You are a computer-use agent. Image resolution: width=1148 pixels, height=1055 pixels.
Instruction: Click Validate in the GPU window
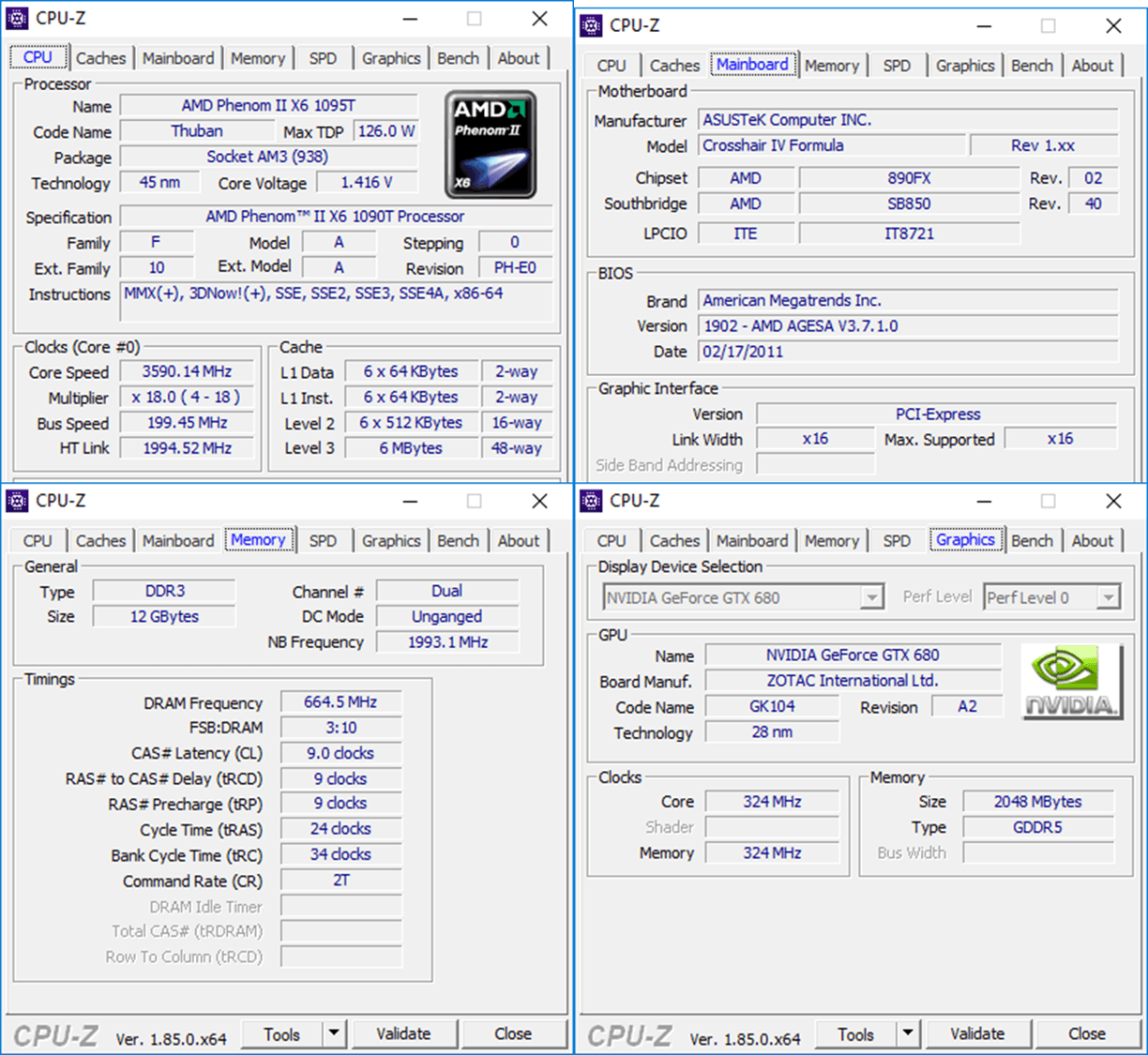(977, 1033)
